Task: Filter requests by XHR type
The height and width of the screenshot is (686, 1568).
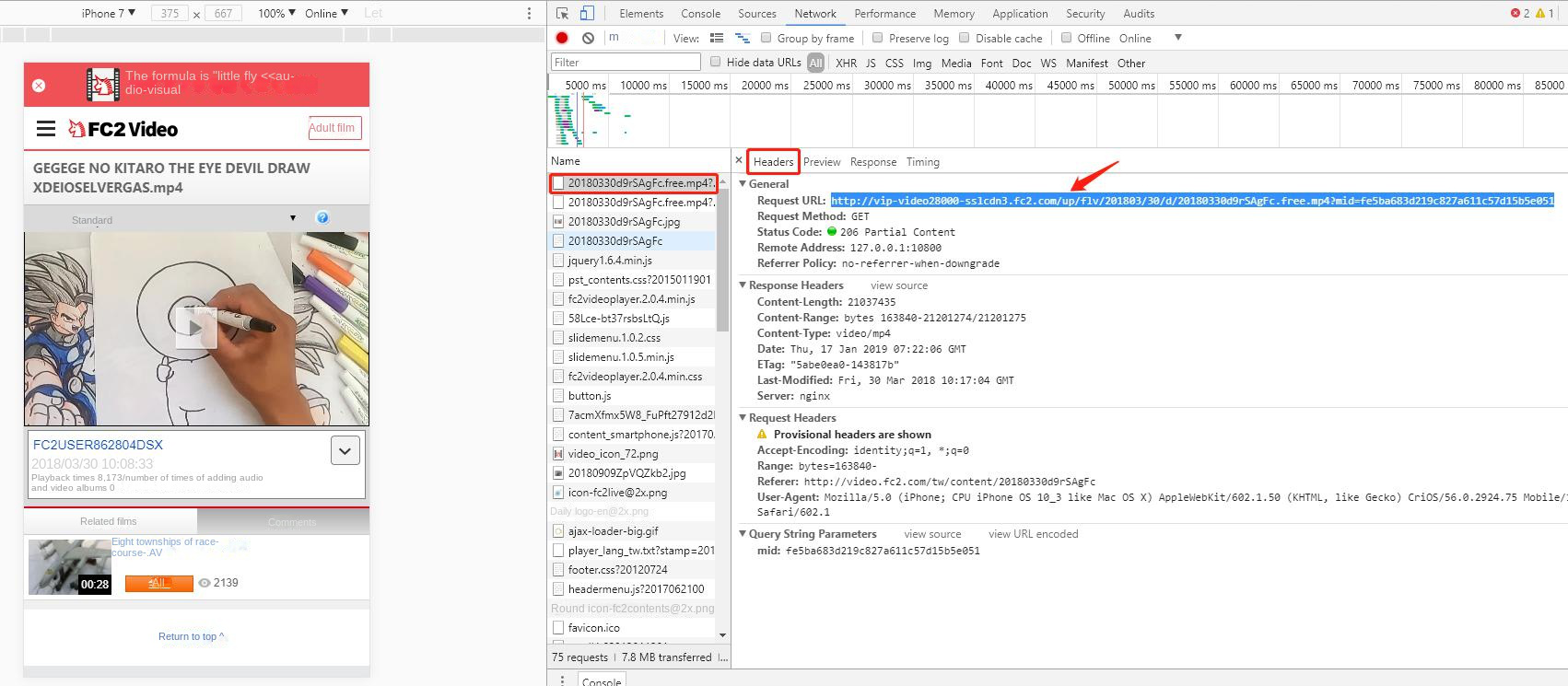Action: (x=846, y=63)
